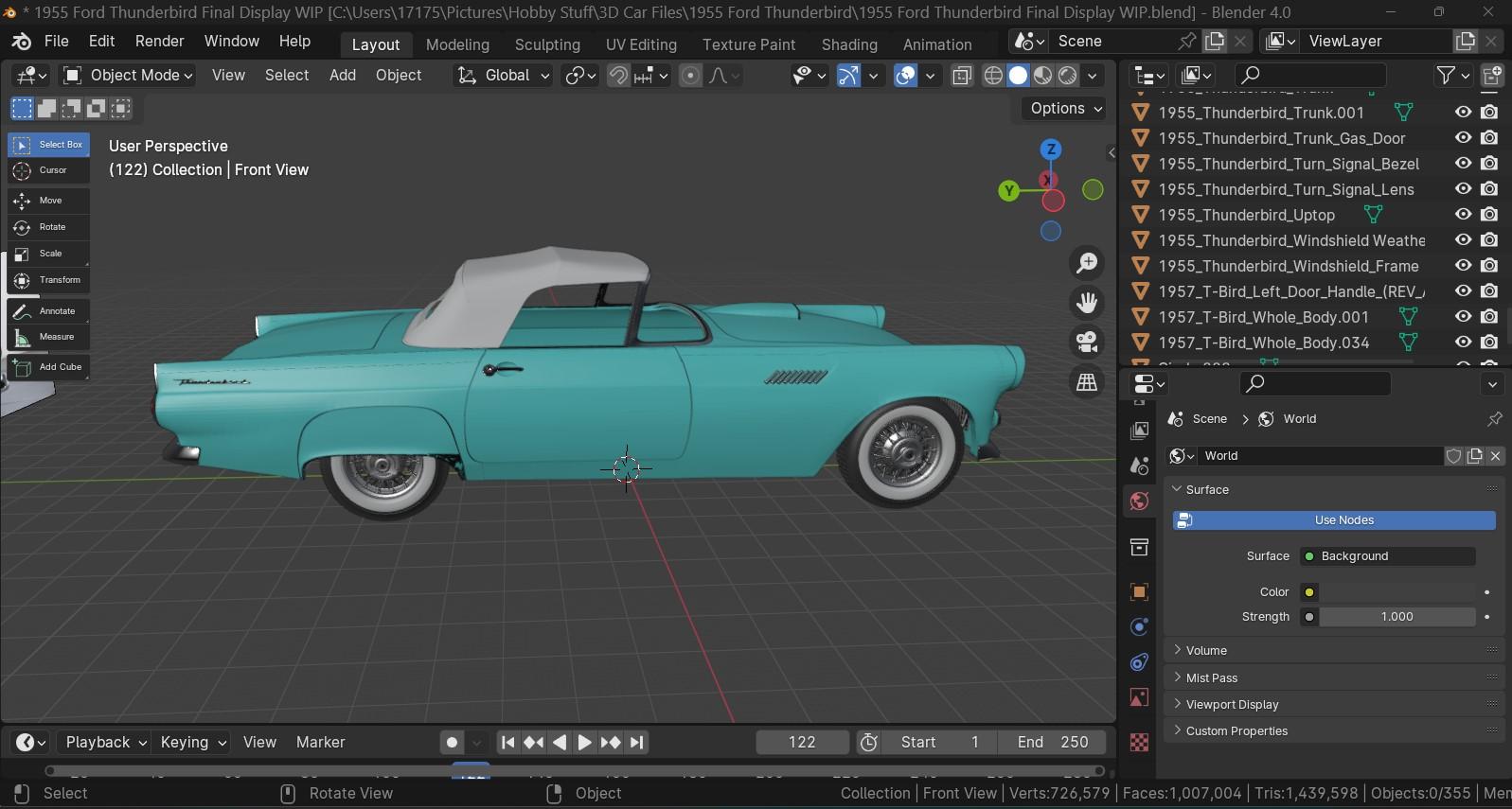This screenshot has height=809, width=1512.
Task: Open Global transform orientation dropdown
Action: click(503, 76)
